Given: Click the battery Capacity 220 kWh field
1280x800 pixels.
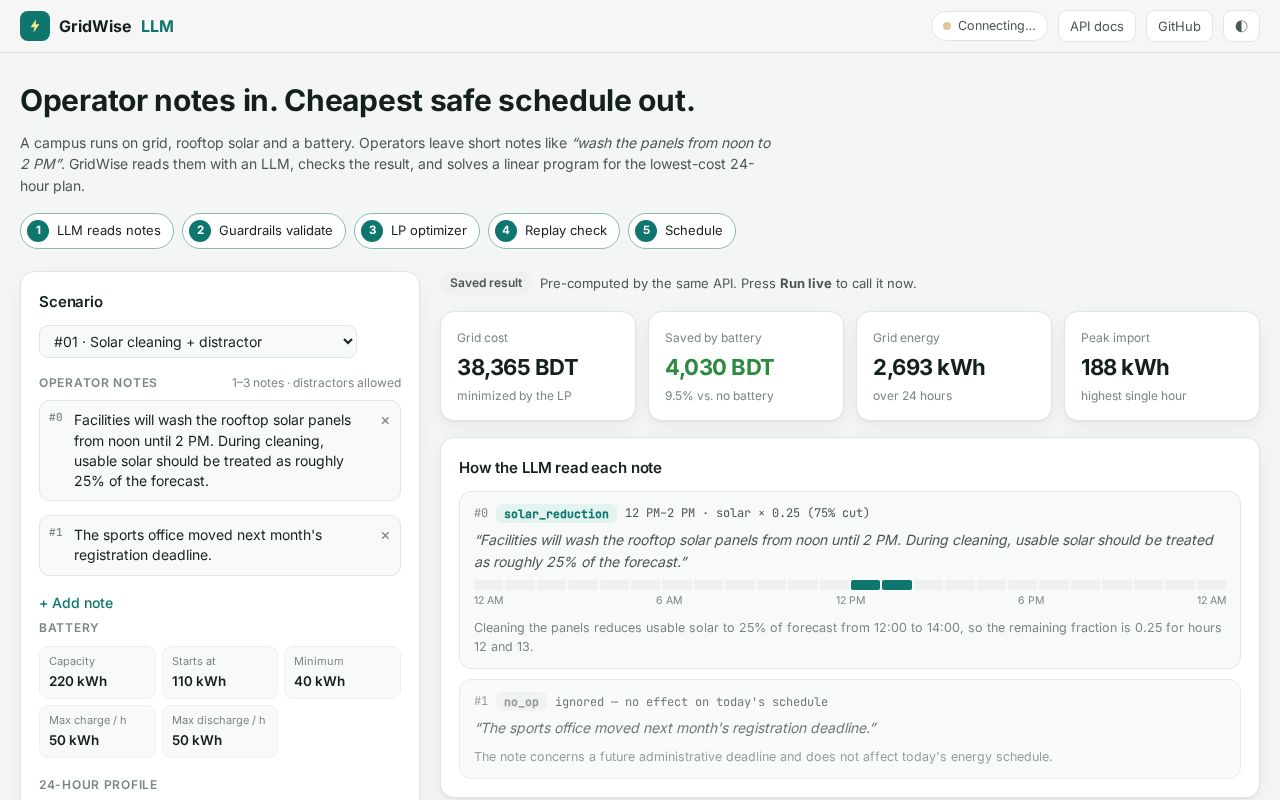Looking at the screenshot, I should click(x=98, y=672).
